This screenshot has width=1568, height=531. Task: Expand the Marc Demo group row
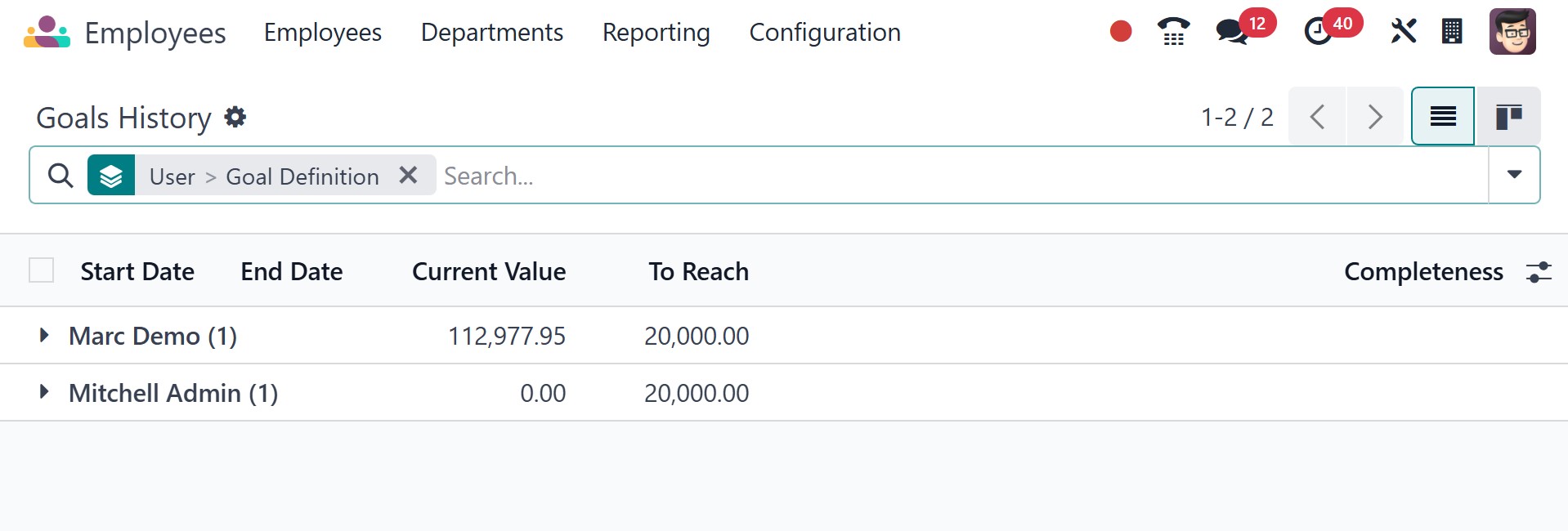[44, 335]
